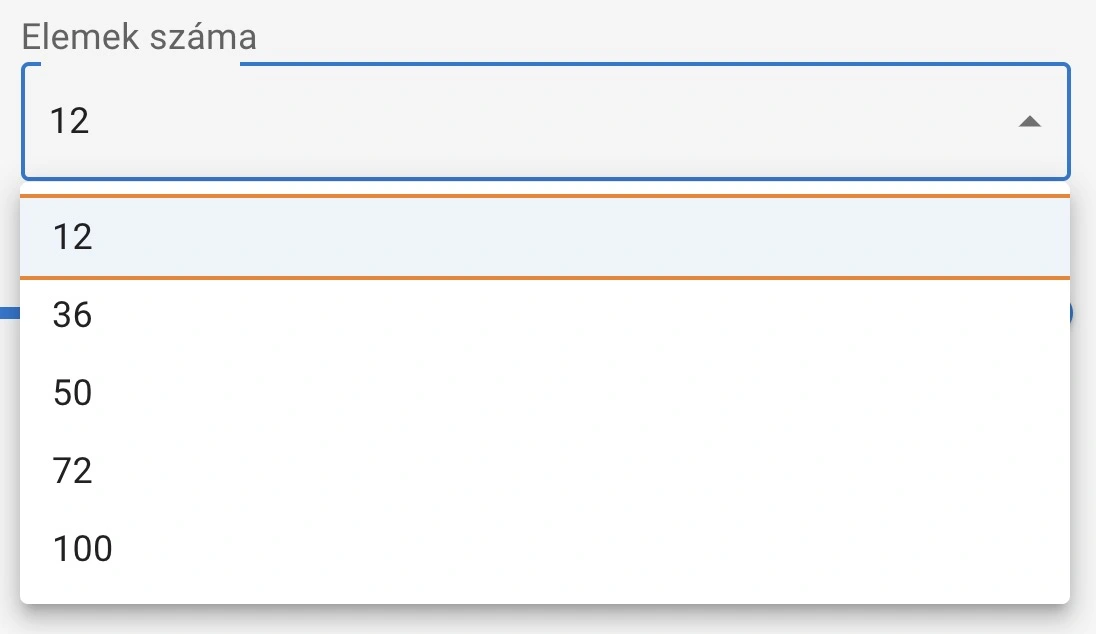Viewport: 1096px width, 634px height.
Task: Click the Elemek száma combo box
Action: click(x=545, y=122)
